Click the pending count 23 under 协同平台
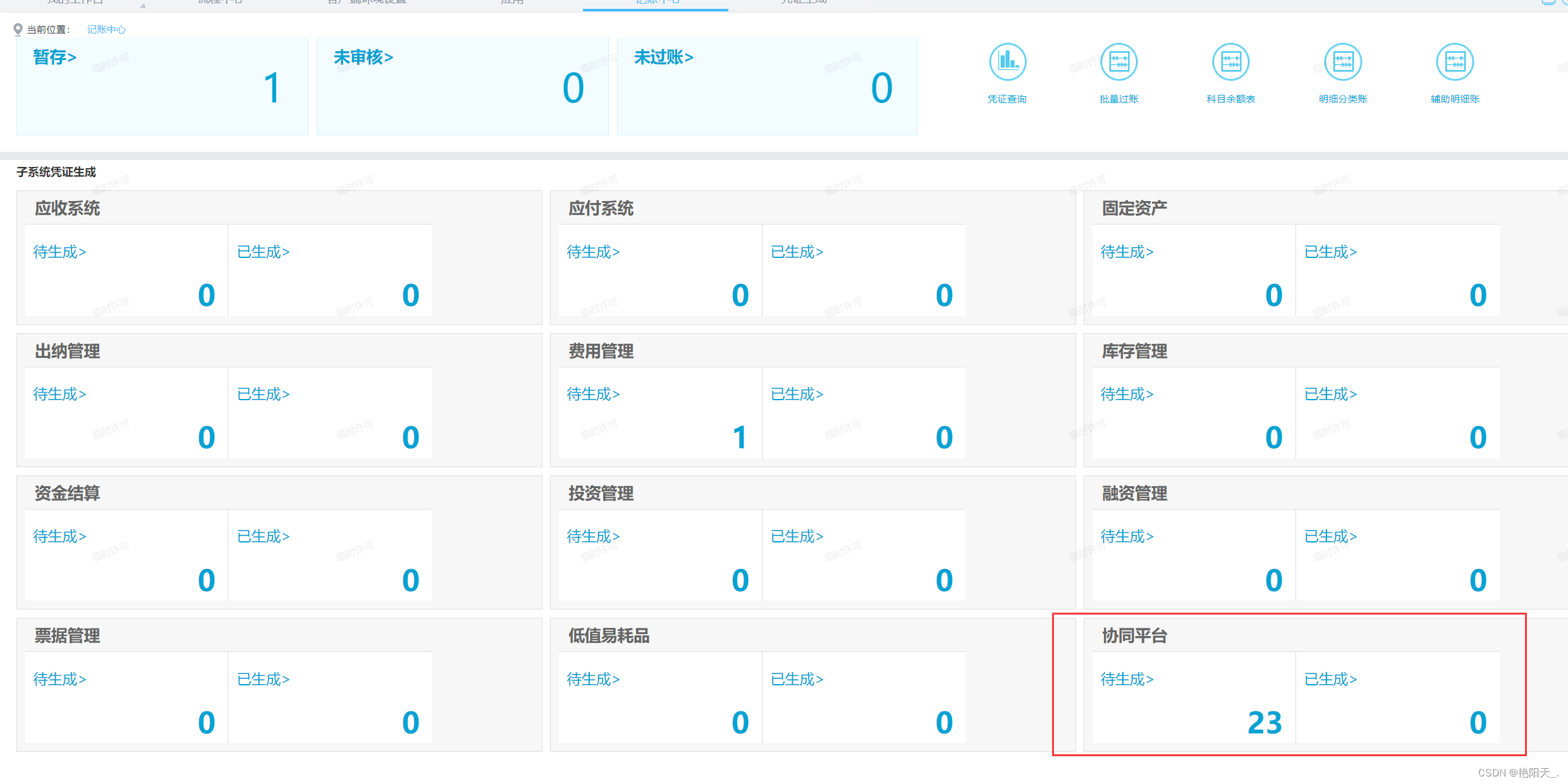 point(1265,723)
